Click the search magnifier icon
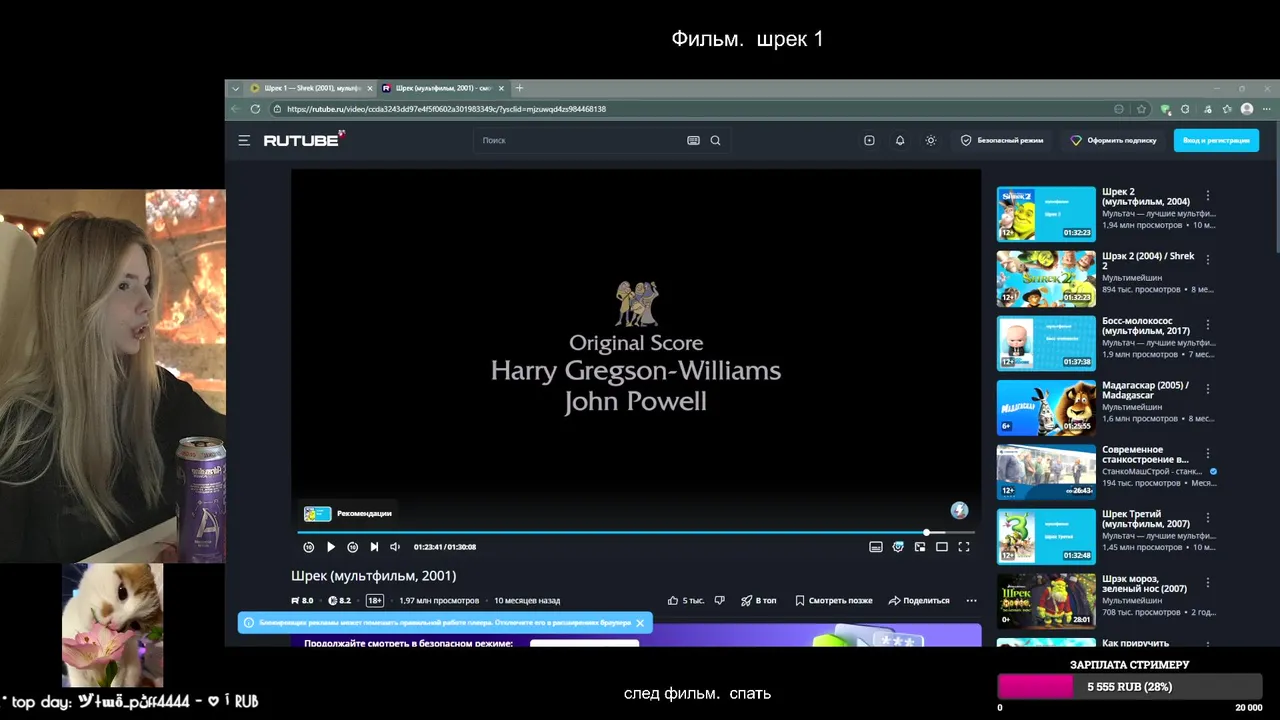This screenshot has height=720, width=1280. 715,141
